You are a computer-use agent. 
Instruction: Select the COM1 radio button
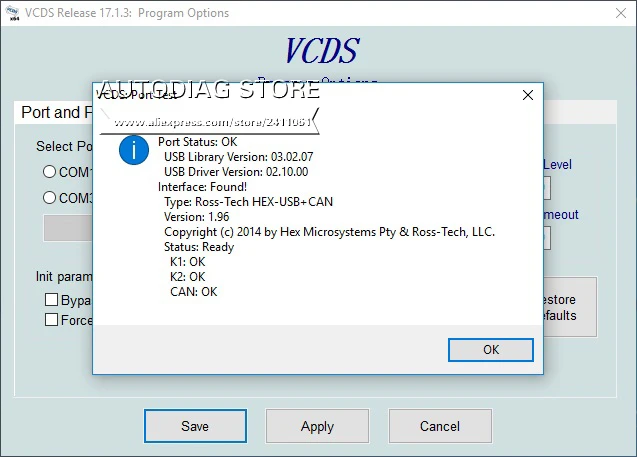(x=50, y=172)
